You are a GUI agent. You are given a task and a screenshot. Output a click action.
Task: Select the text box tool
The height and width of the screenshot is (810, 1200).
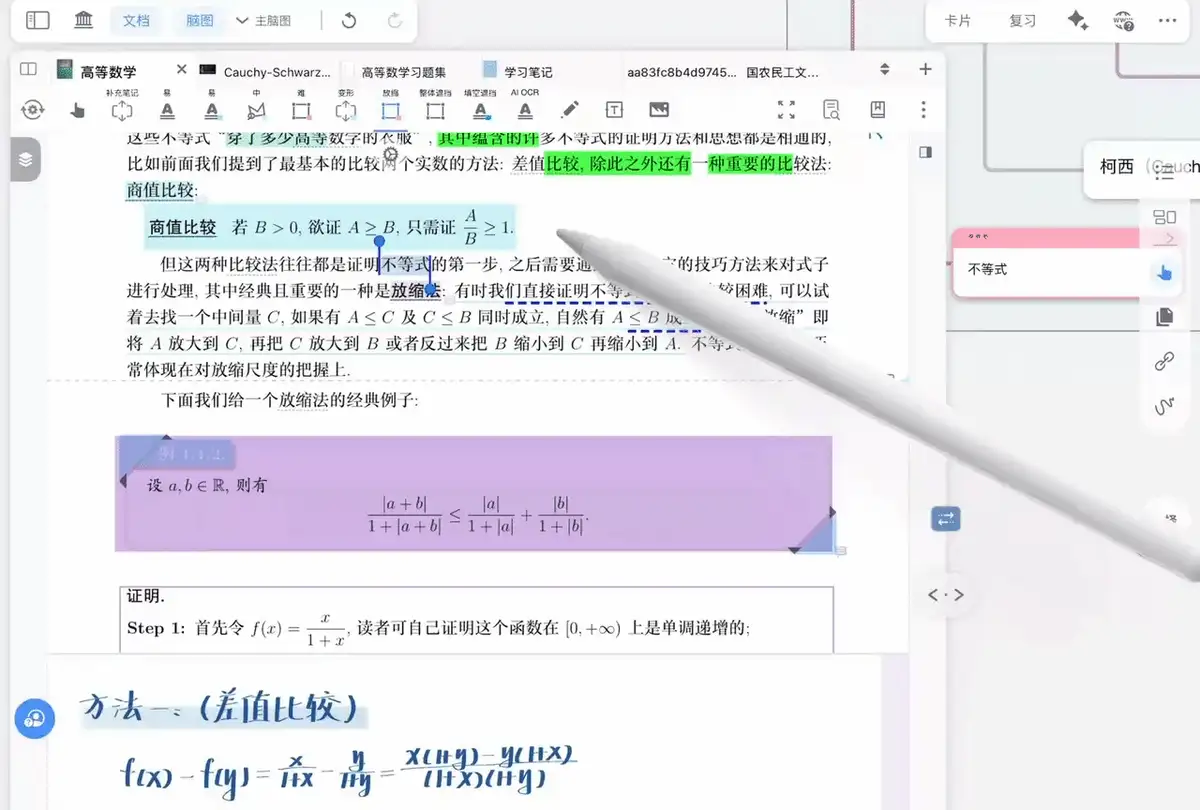pyautogui.click(x=615, y=110)
